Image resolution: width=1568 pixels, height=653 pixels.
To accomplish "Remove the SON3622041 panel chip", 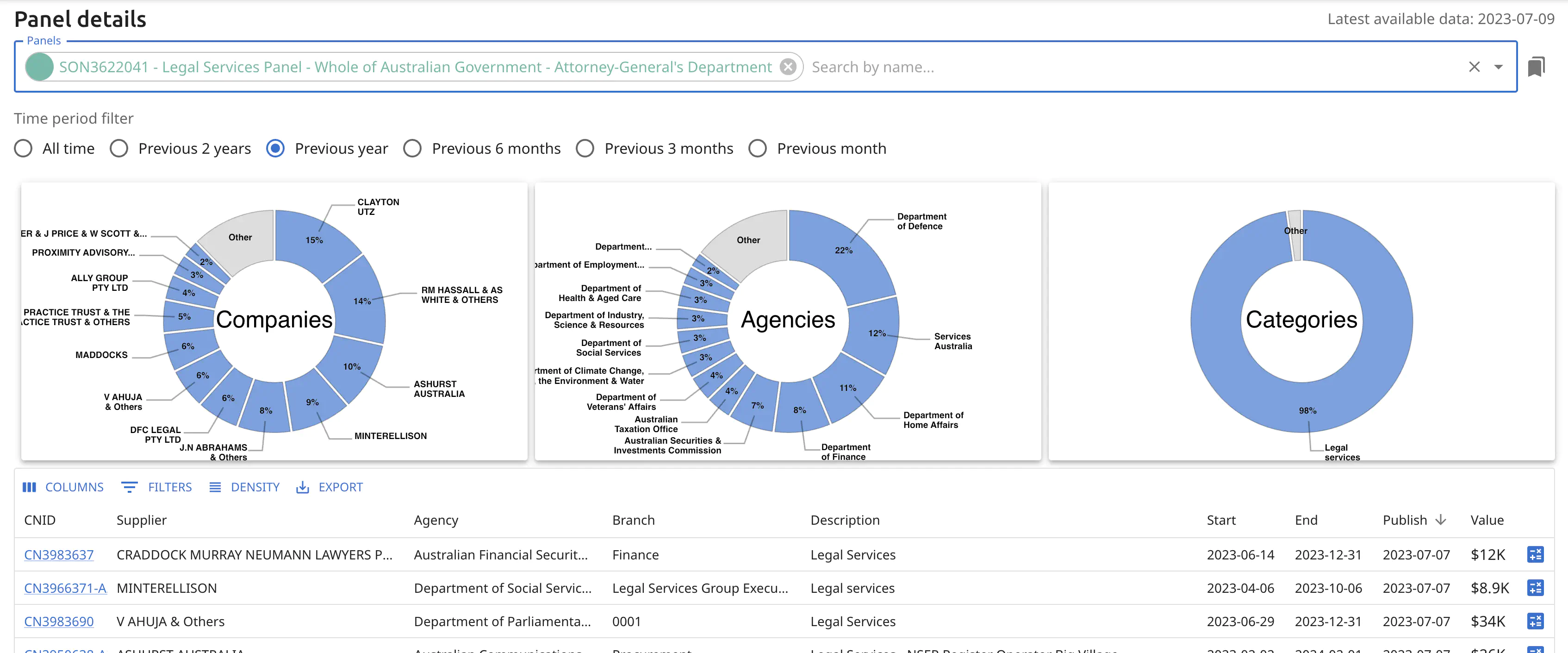I will click(788, 66).
